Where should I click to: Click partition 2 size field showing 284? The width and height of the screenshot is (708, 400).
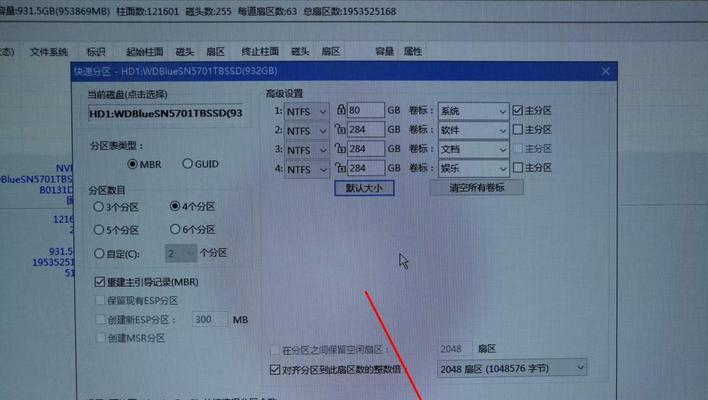[365, 130]
